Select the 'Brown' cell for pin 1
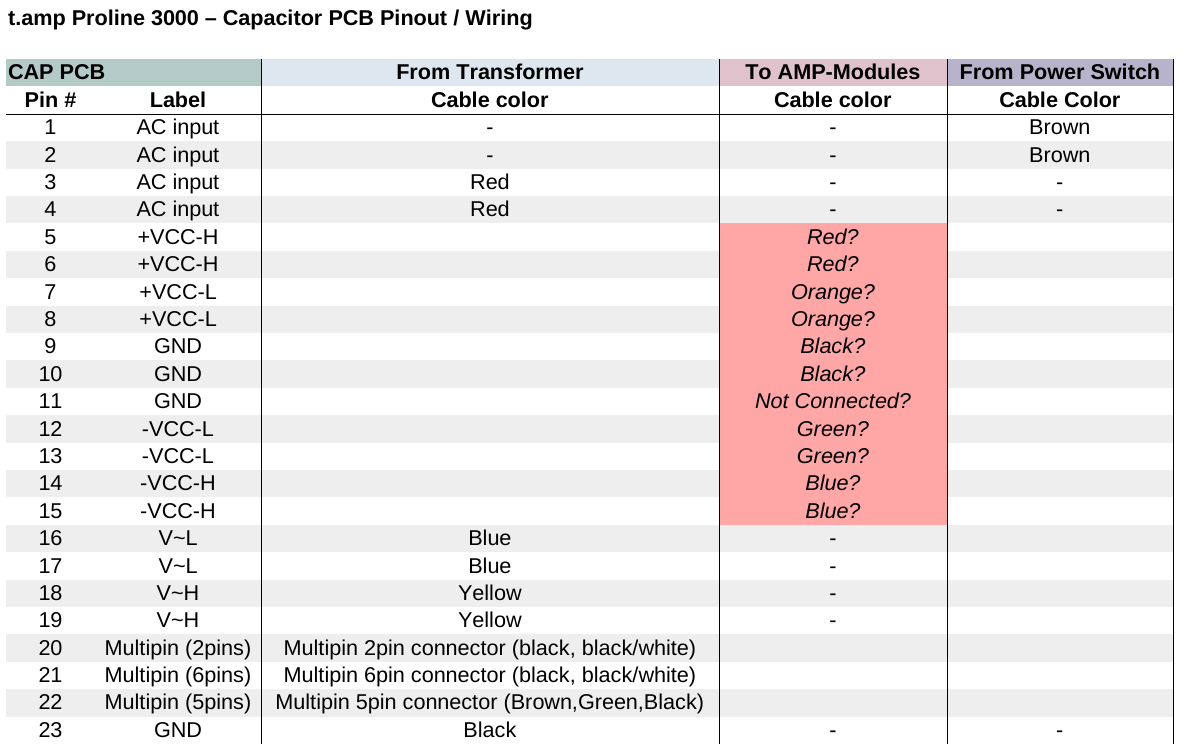The width and height of the screenshot is (1189, 754). (1060, 127)
